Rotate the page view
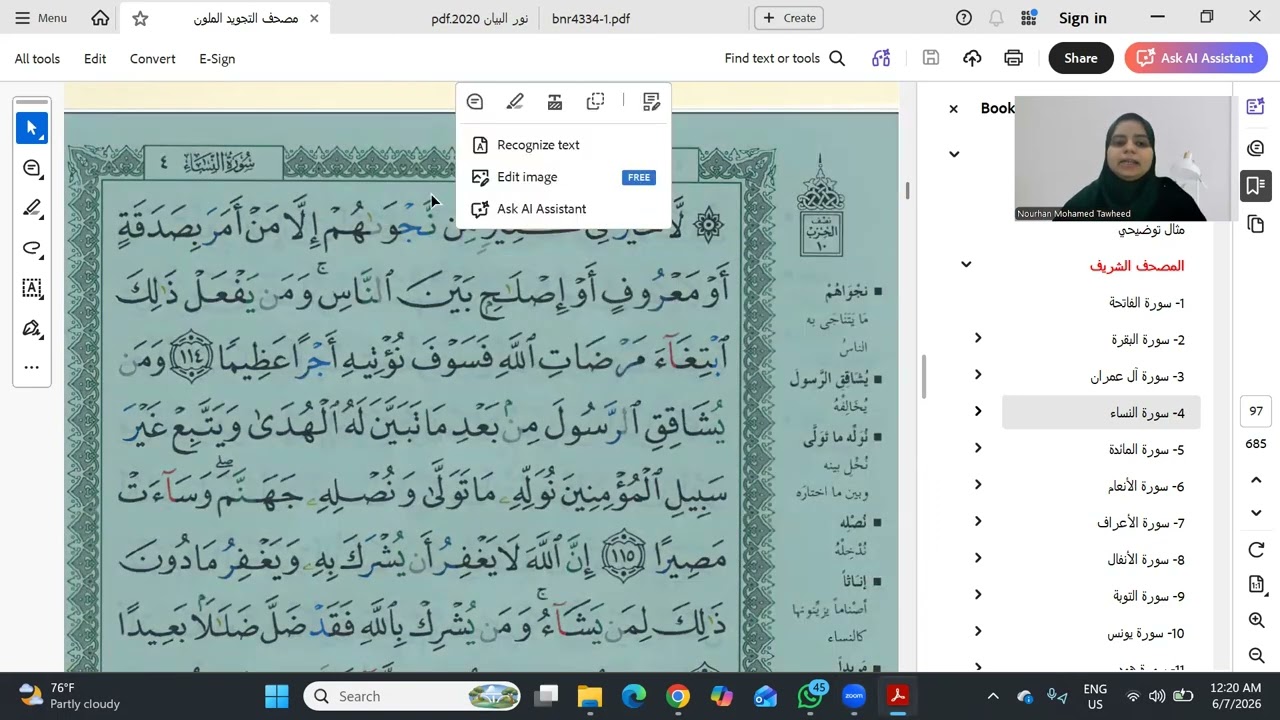 (x=1257, y=550)
